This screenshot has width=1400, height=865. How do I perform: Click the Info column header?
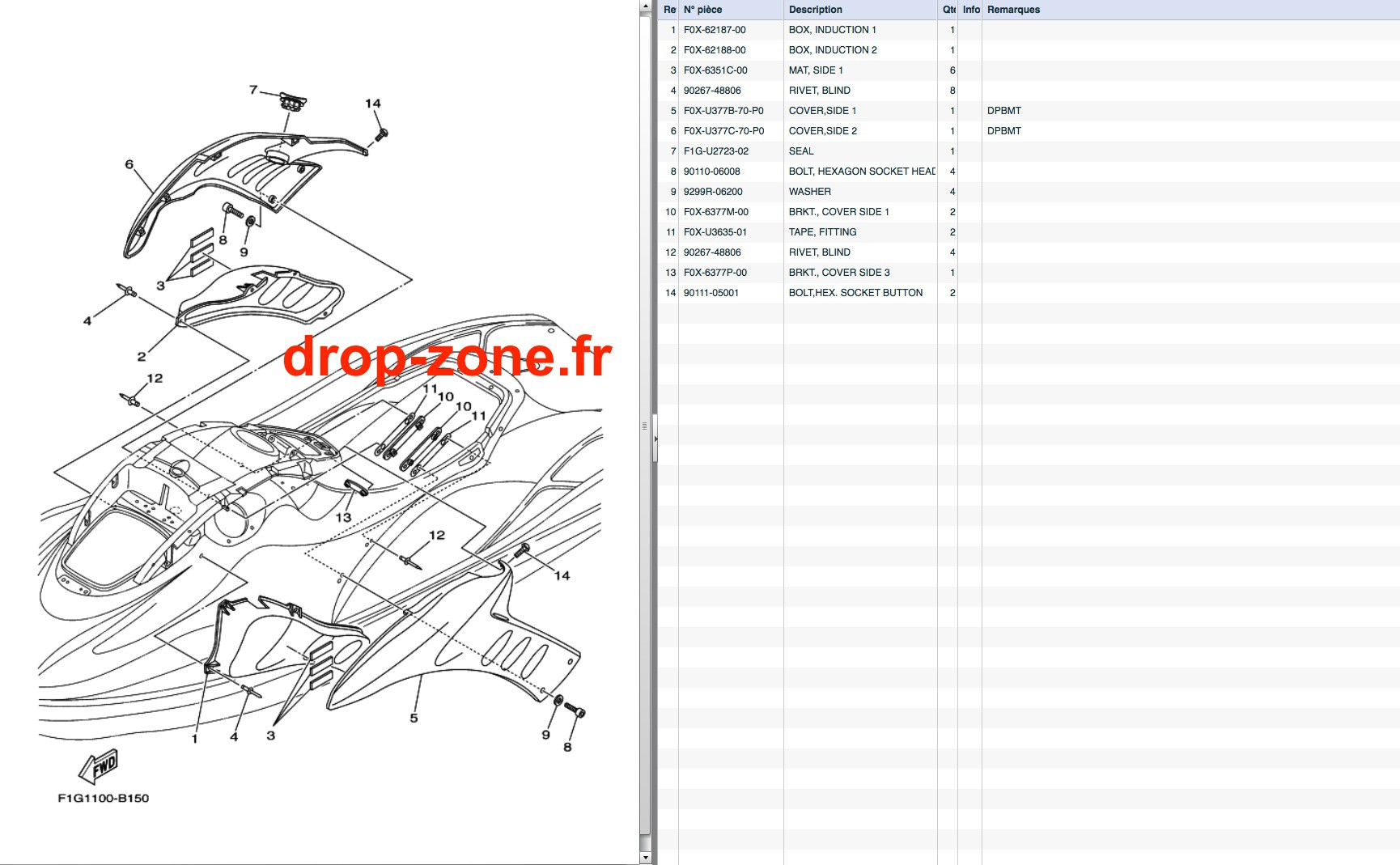[x=970, y=10]
